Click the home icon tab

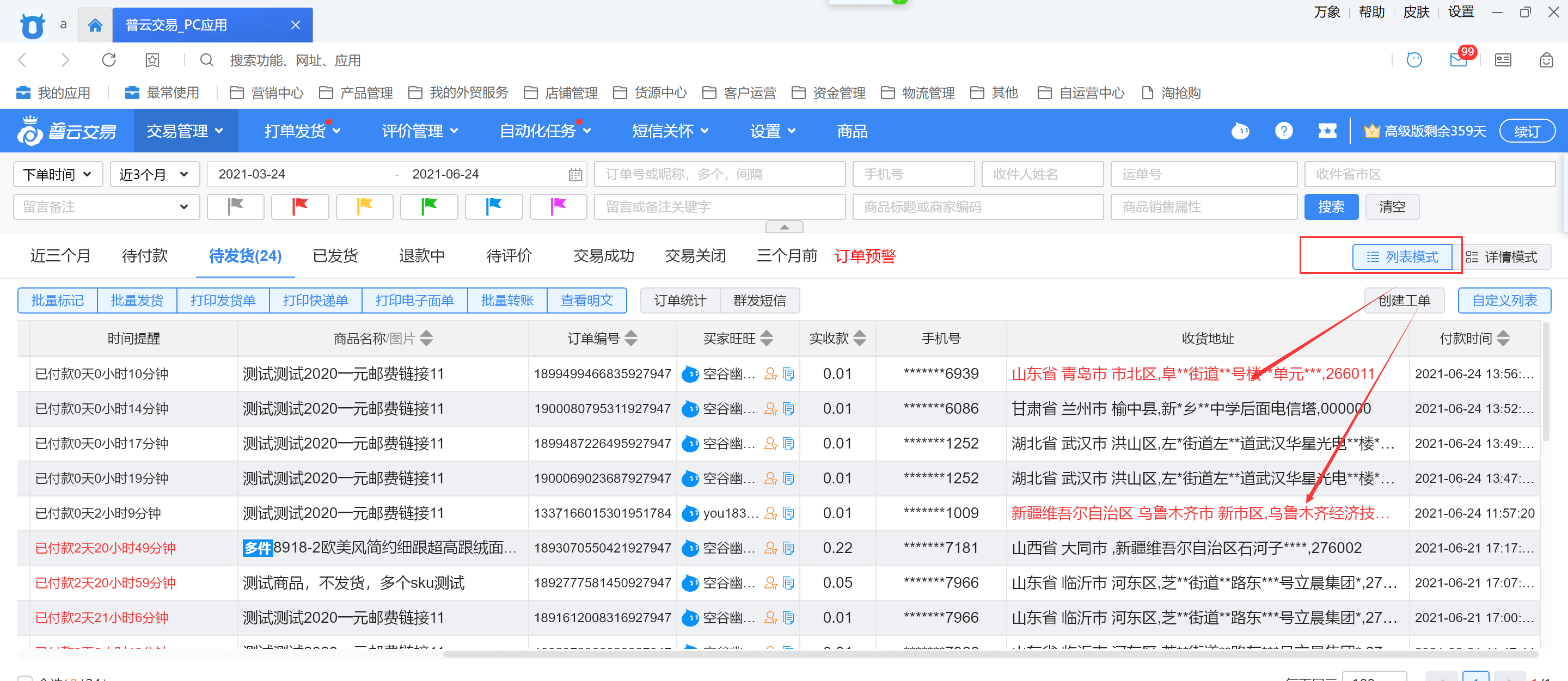point(95,25)
